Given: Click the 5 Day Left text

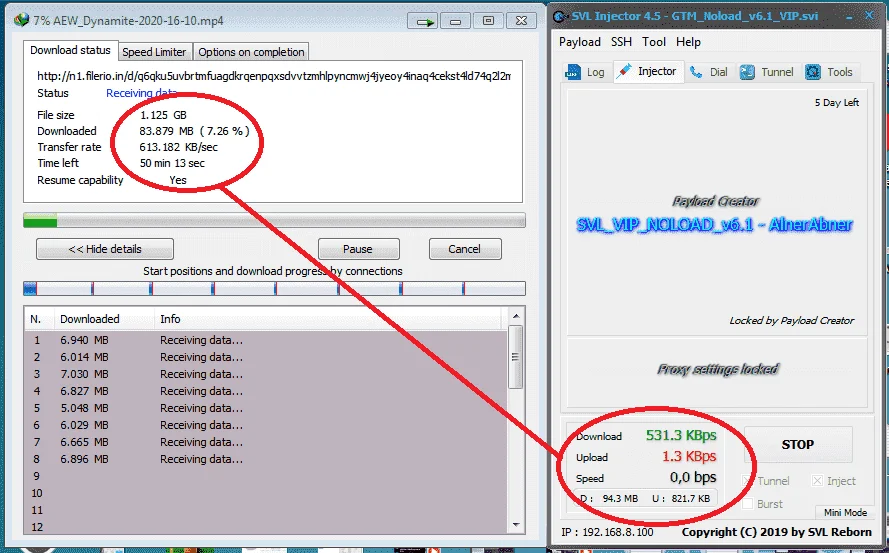Looking at the screenshot, I should click(837, 103).
